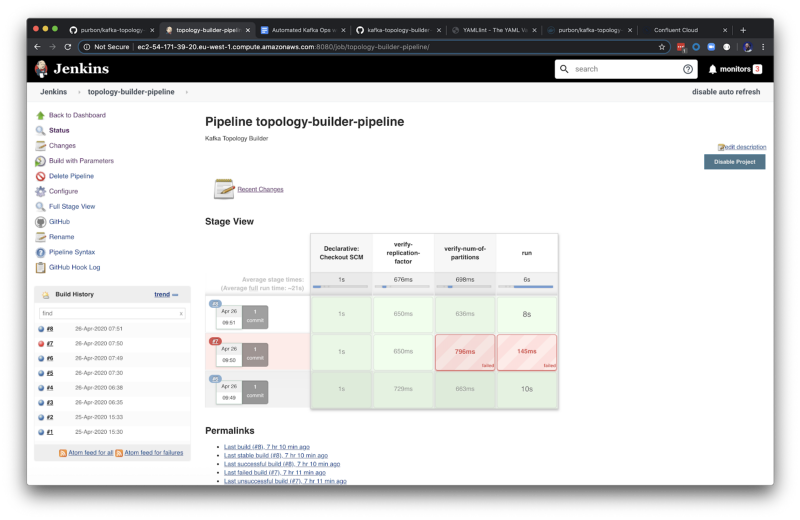The height and width of the screenshot is (520, 800).
Task: Click the Status magnifier icon in sidebar
Action: point(40,131)
